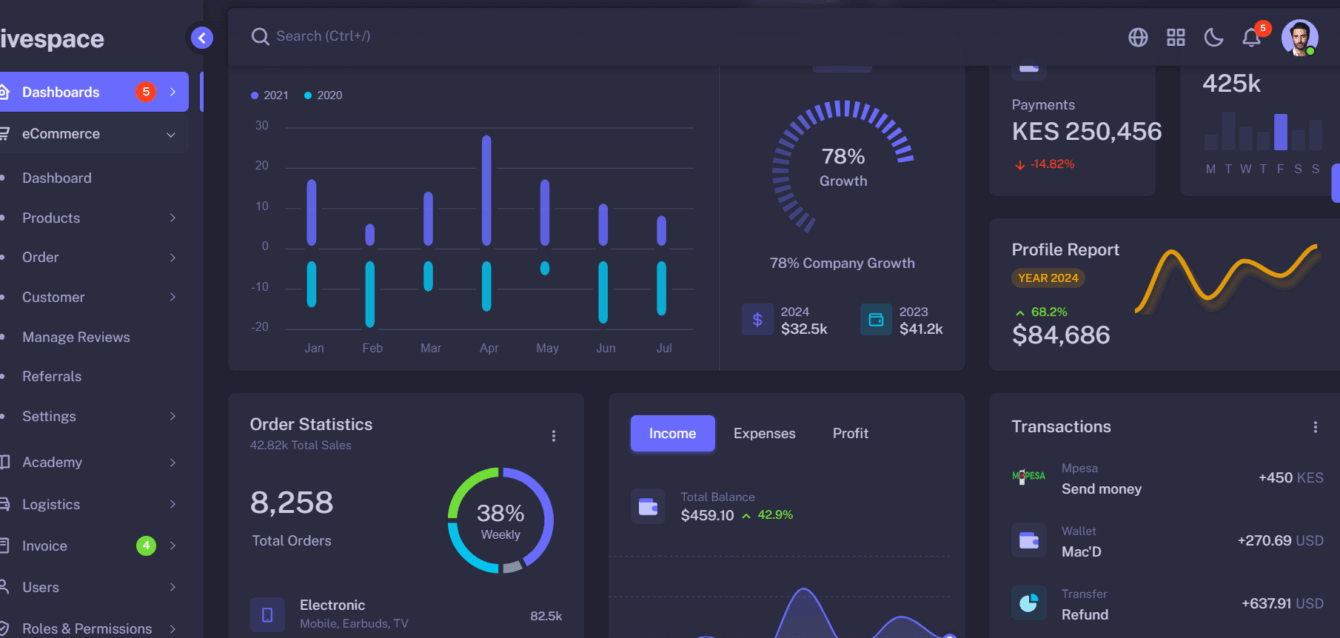Click inside the search field
Image resolution: width=1340 pixels, height=638 pixels.
click(400, 36)
